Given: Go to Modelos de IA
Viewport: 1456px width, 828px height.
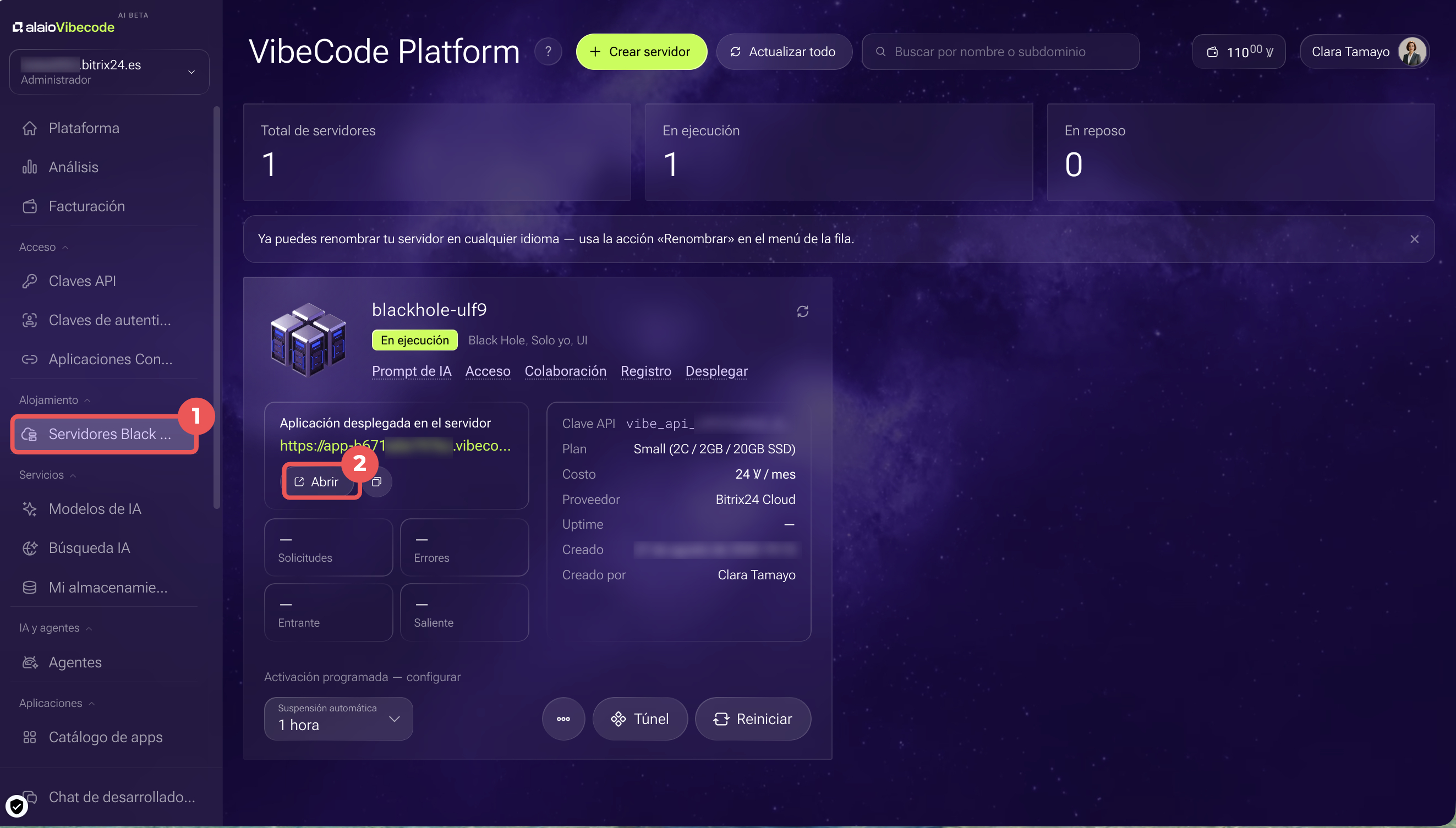Looking at the screenshot, I should click(x=95, y=509).
